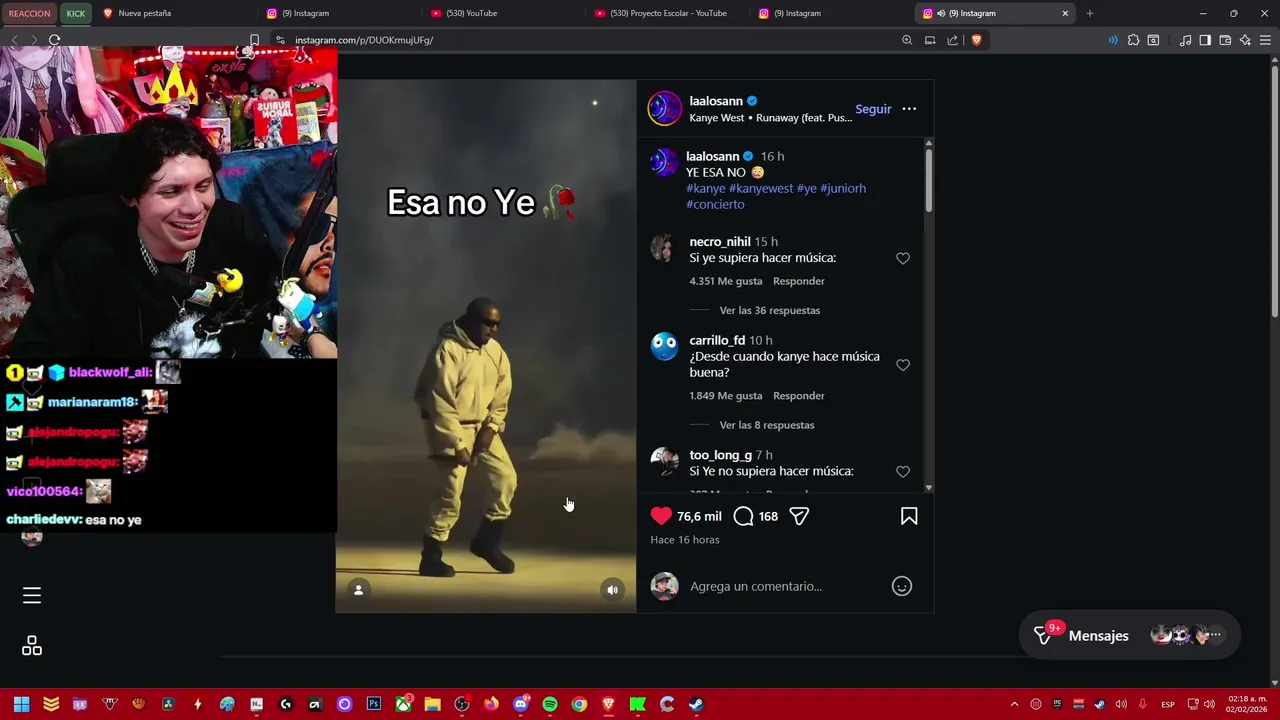Open Brave Leo AI sparkle icon
The image size is (1280, 720).
1245,40
